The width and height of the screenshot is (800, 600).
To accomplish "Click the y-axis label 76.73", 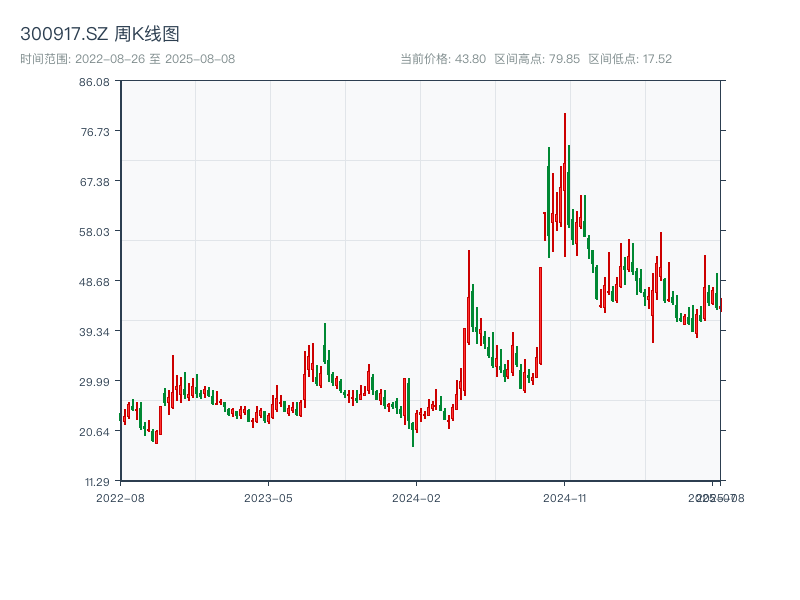I will coord(95,132).
